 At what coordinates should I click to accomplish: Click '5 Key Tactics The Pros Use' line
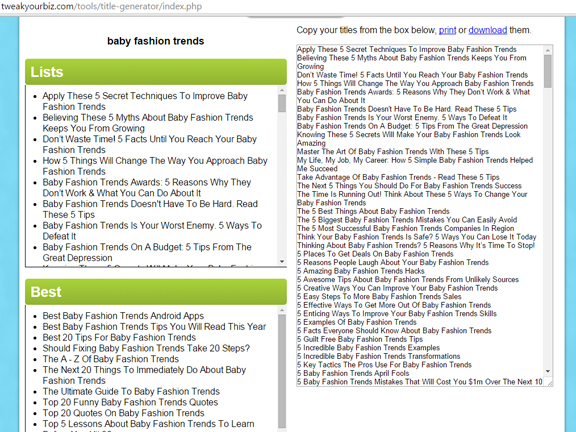coord(384,365)
